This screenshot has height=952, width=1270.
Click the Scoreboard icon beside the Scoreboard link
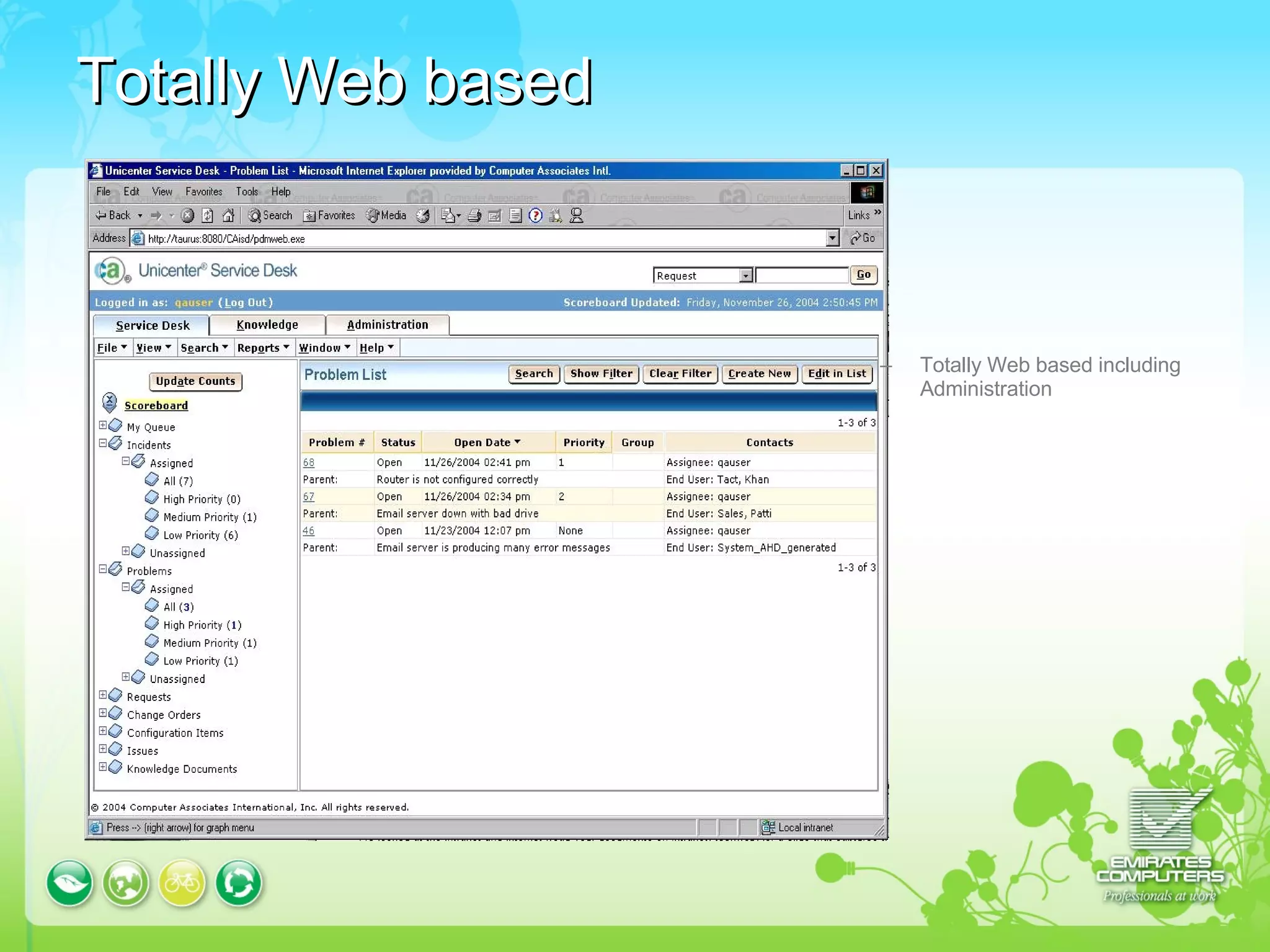[109, 403]
